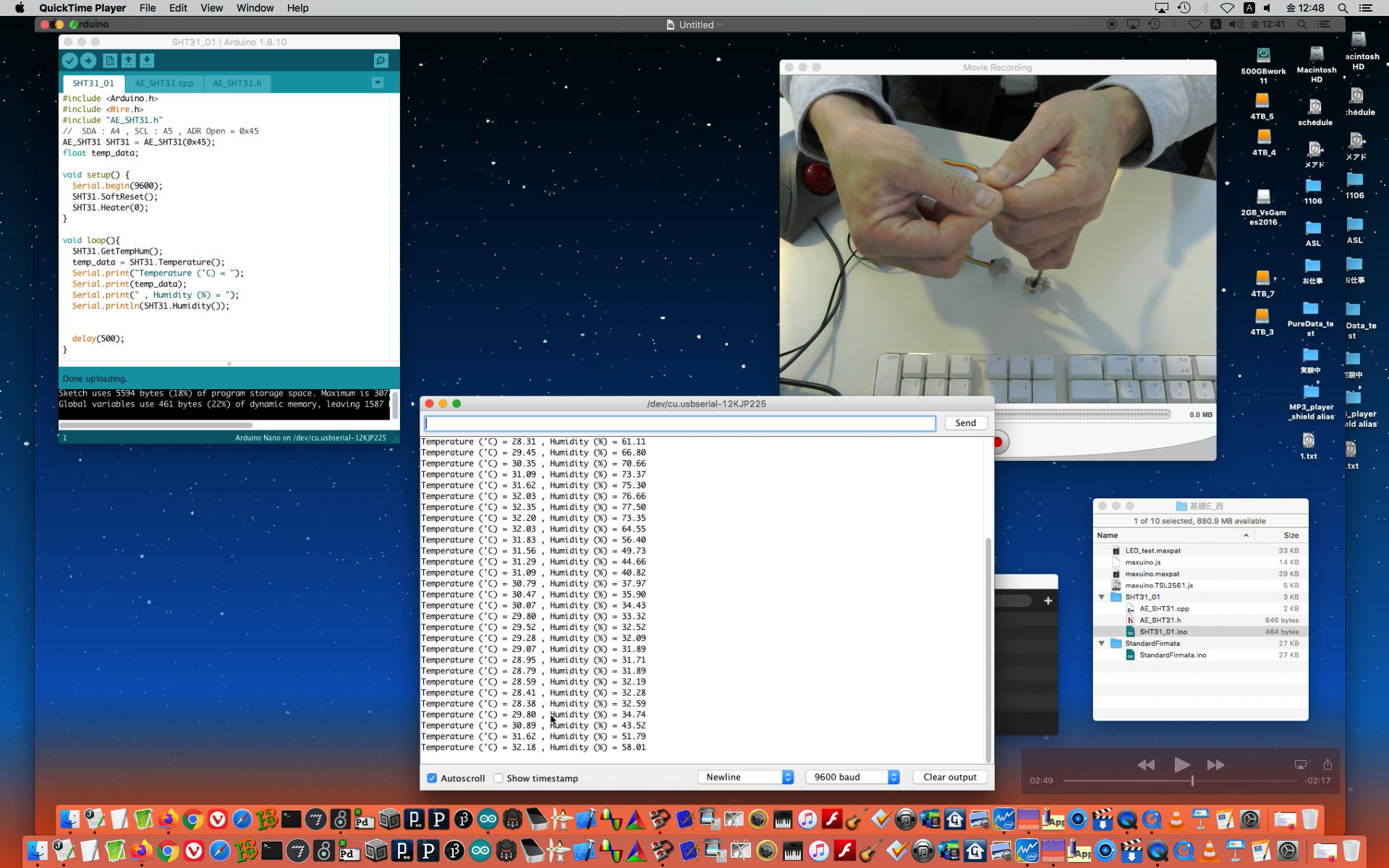This screenshot has height=868, width=1389.
Task: Click the Arduino Upload arrow button
Action: (88, 61)
